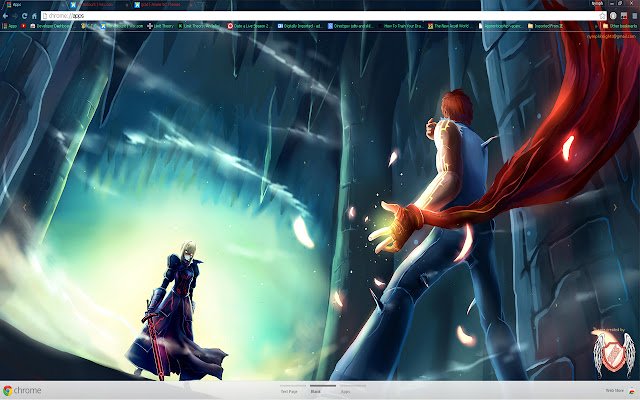Reload the page with the refresh icon

pos(24,16)
